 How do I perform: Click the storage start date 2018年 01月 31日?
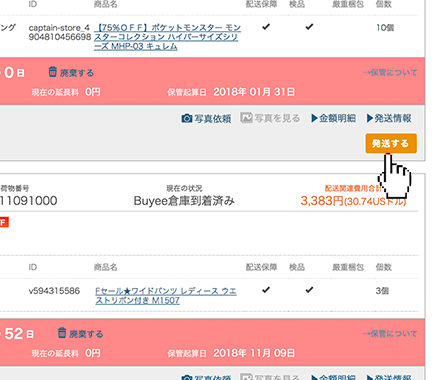coord(254,92)
